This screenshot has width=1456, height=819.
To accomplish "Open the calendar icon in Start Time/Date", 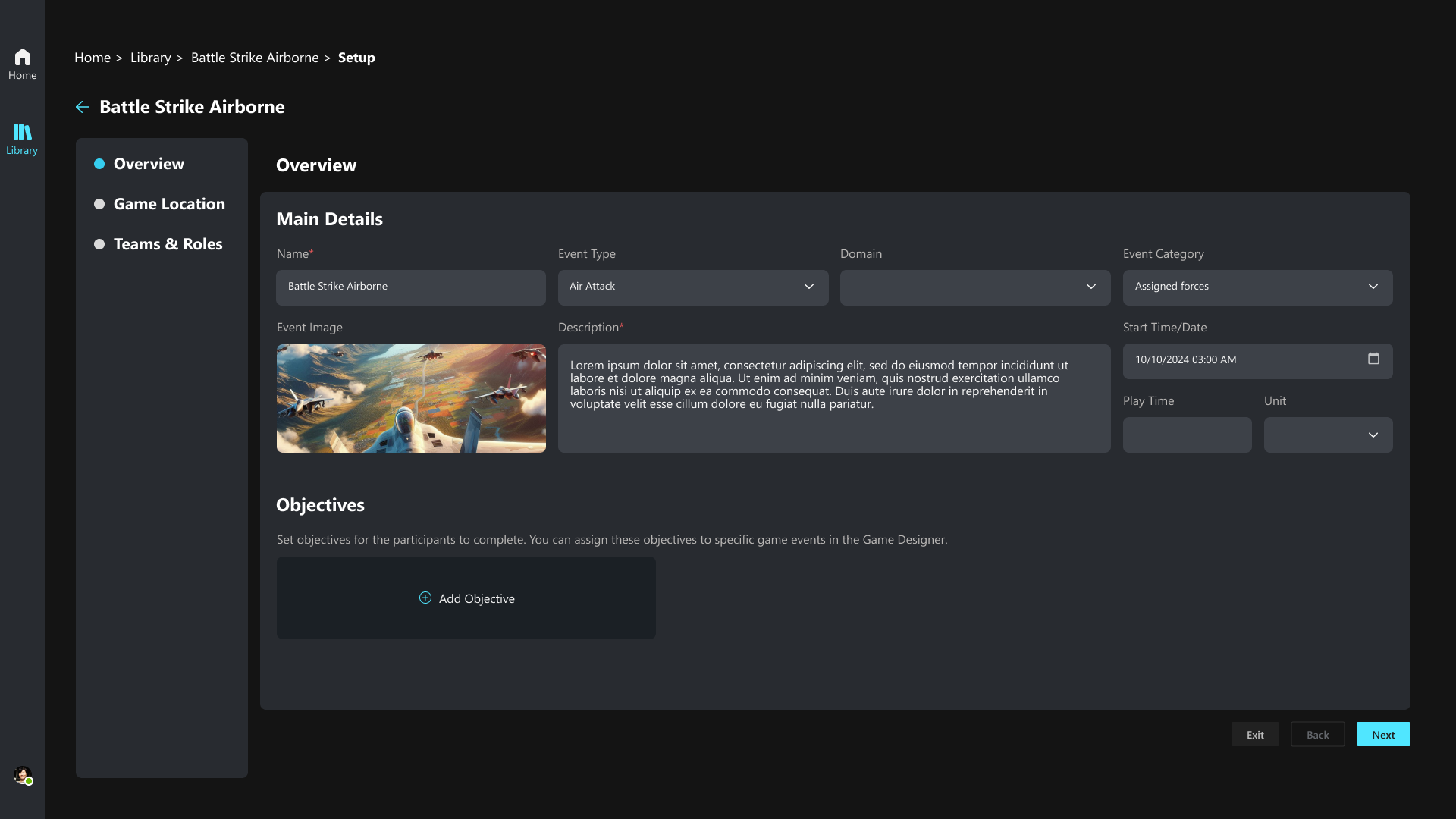I will click(1373, 359).
